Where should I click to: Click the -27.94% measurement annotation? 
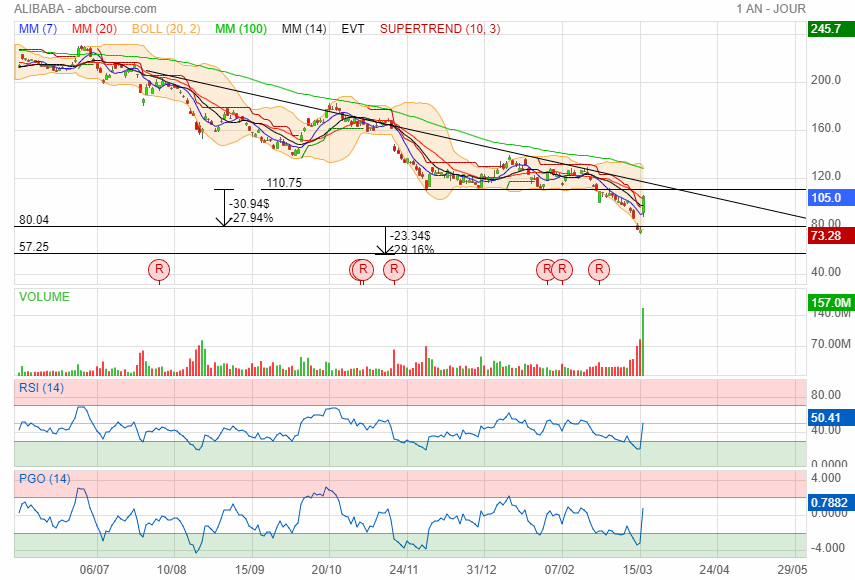click(x=251, y=218)
